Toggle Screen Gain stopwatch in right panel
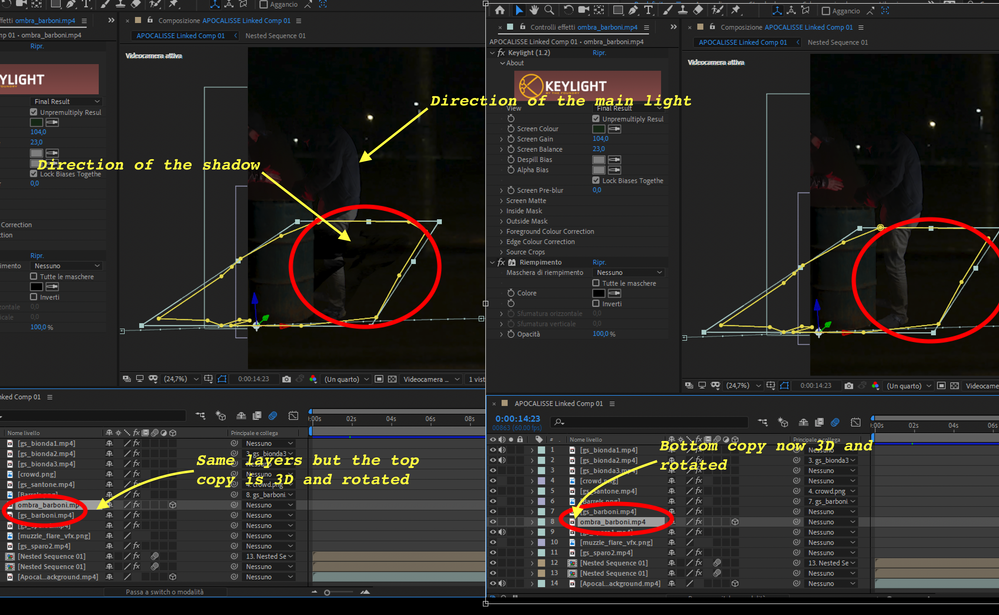Viewport: 999px width, 615px height. (511, 139)
